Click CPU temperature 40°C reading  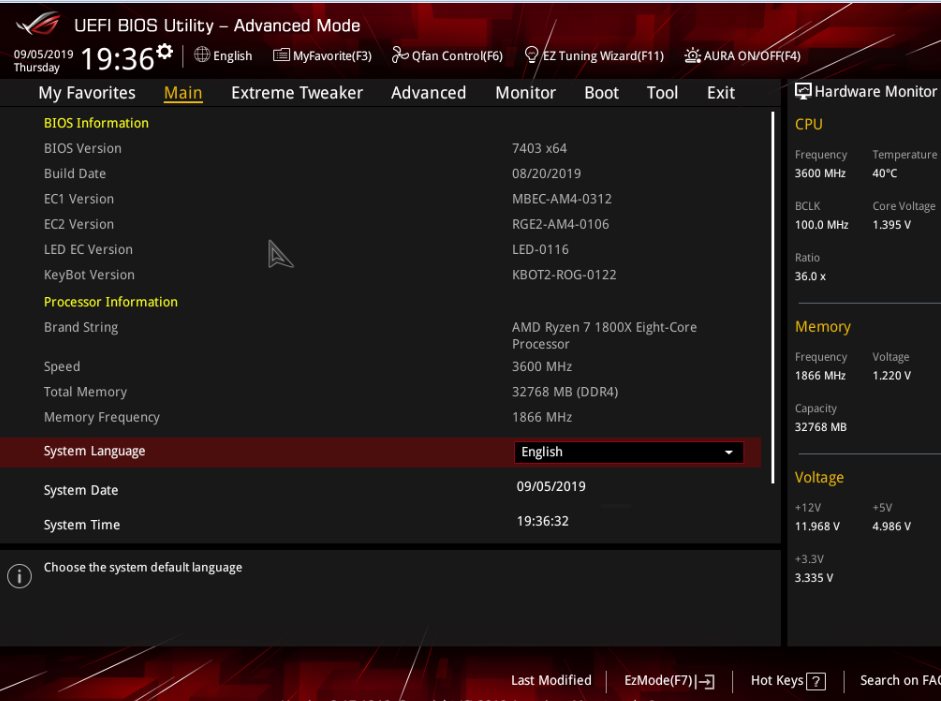coord(885,173)
